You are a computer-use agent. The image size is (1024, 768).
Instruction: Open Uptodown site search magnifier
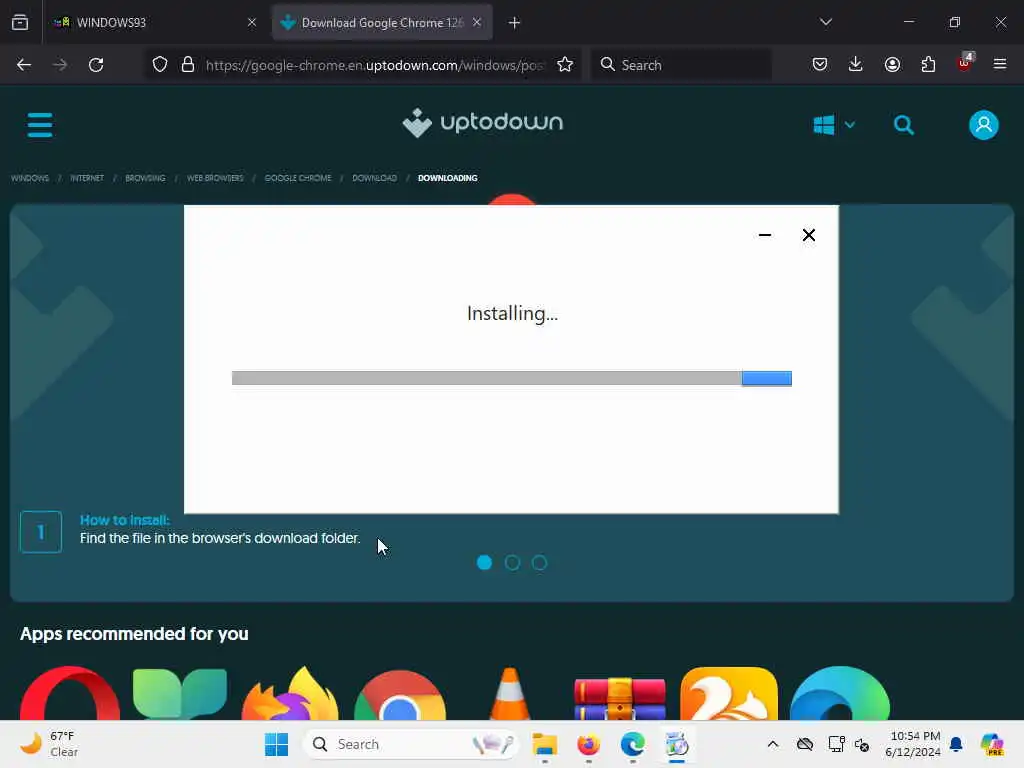pos(904,125)
